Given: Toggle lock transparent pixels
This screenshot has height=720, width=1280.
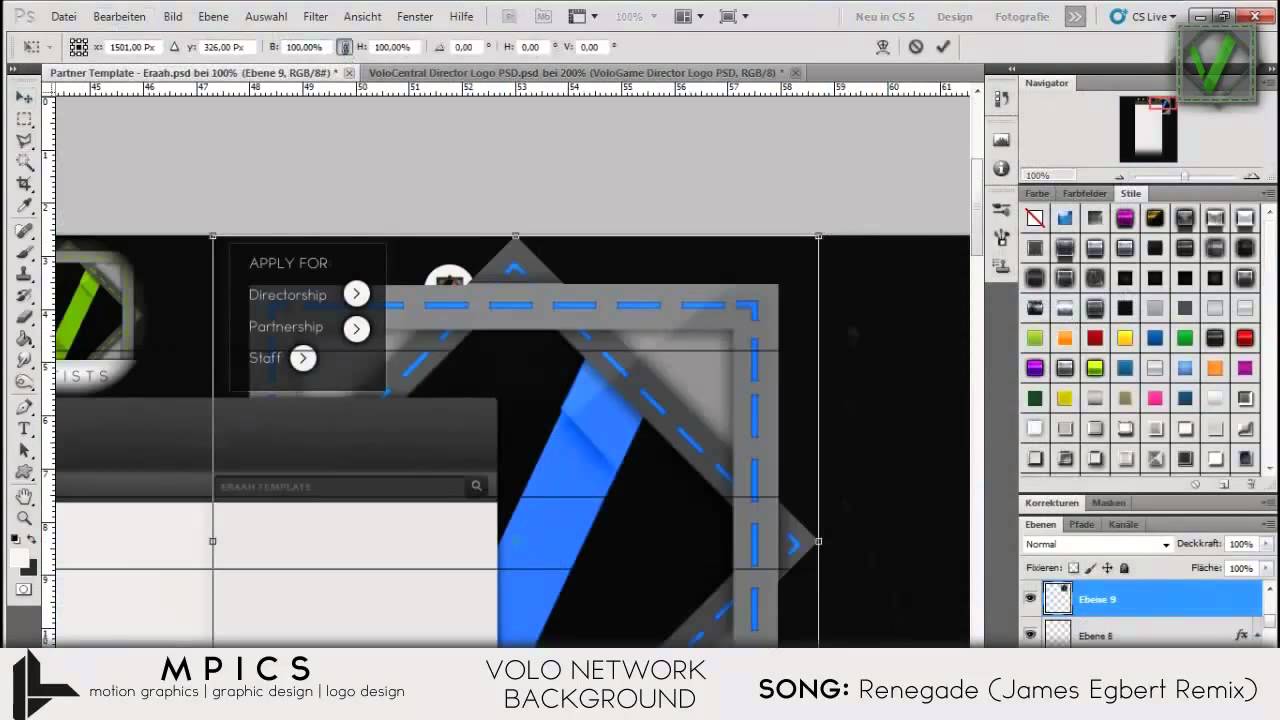Looking at the screenshot, I should click(x=1074, y=568).
